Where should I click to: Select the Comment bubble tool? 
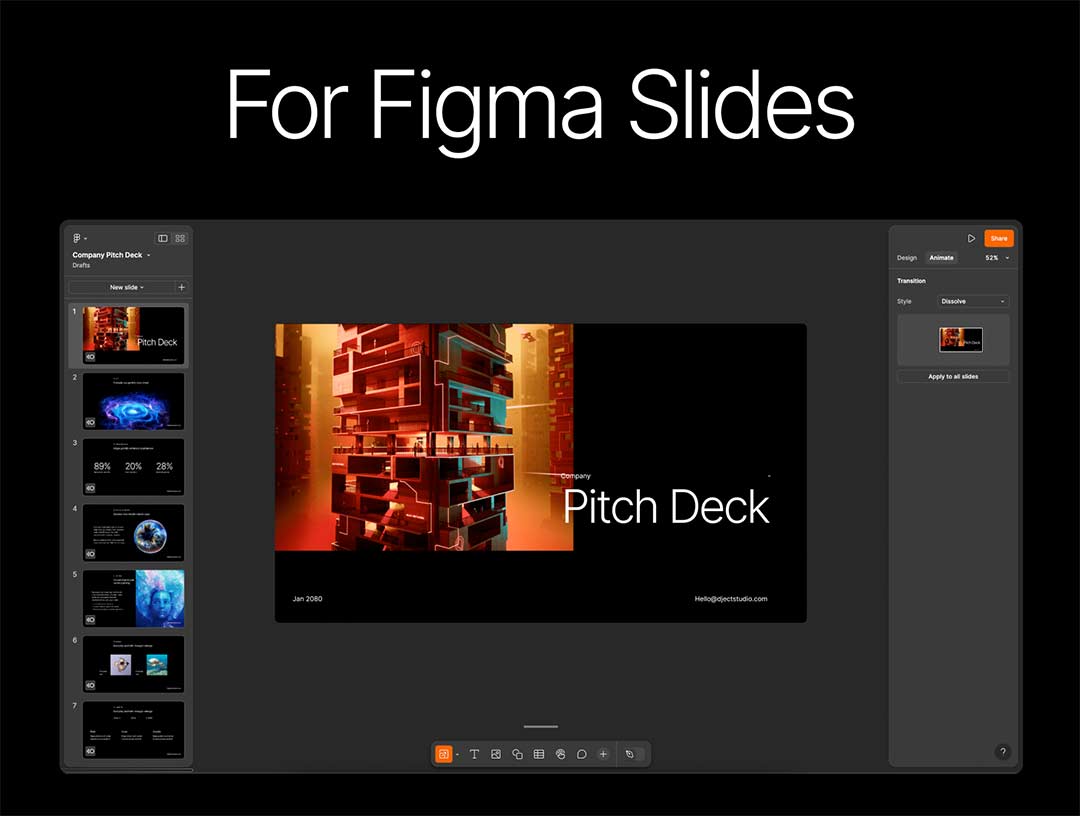[581, 754]
